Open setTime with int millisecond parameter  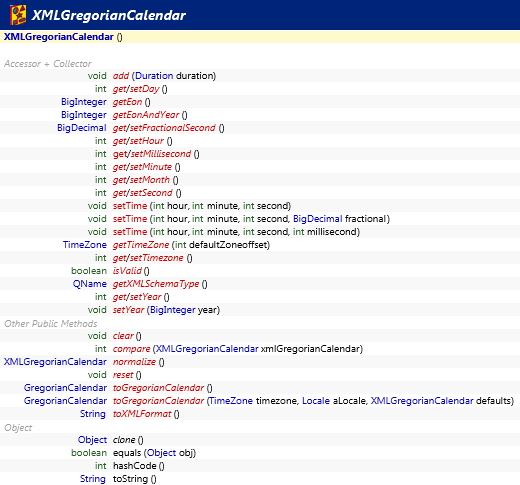tap(130, 232)
